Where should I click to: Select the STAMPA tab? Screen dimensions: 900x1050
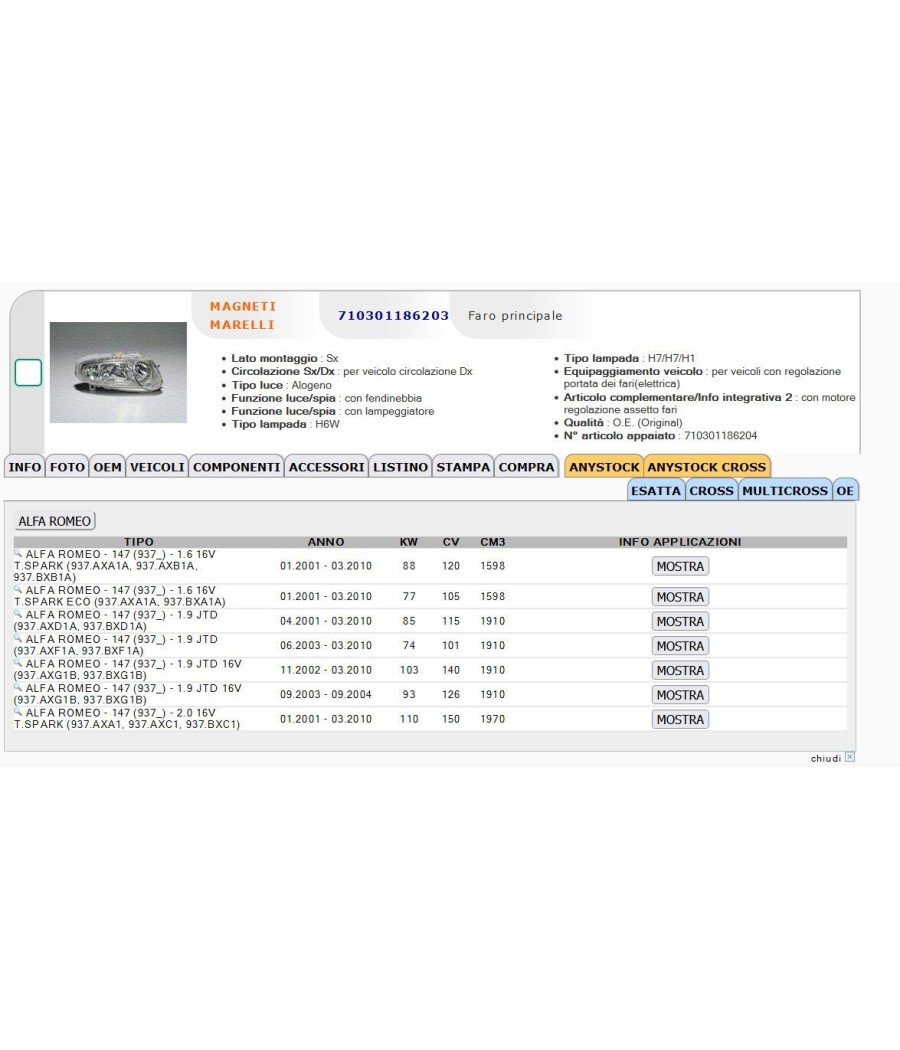click(x=463, y=467)
